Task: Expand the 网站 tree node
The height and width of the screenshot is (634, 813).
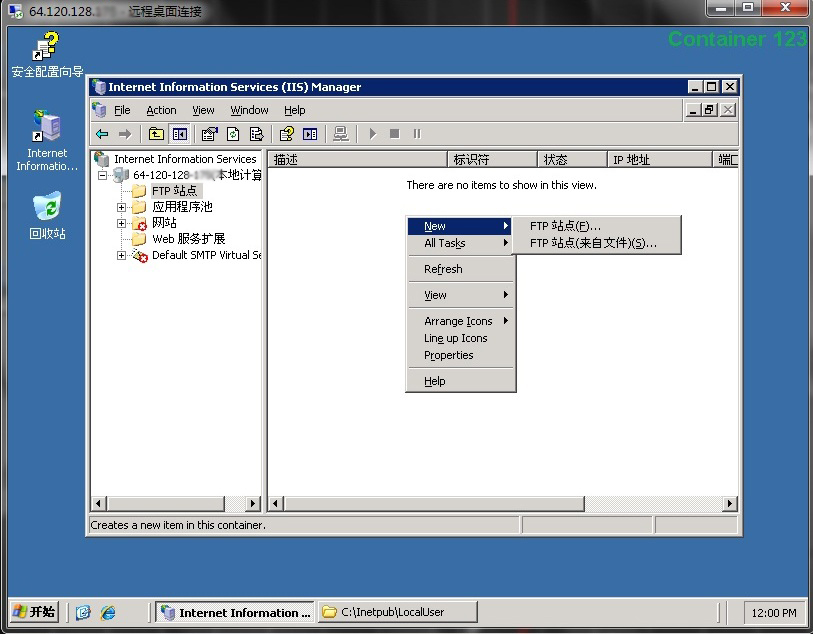Action: click(122, 224)
